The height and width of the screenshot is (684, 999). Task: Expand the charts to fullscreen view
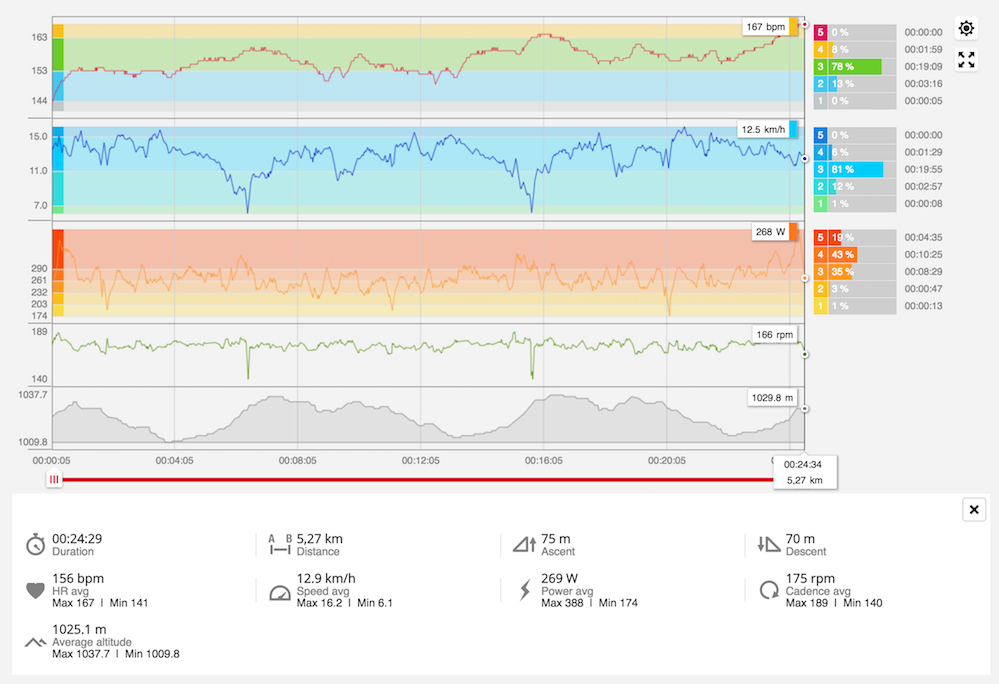[966, 60]
